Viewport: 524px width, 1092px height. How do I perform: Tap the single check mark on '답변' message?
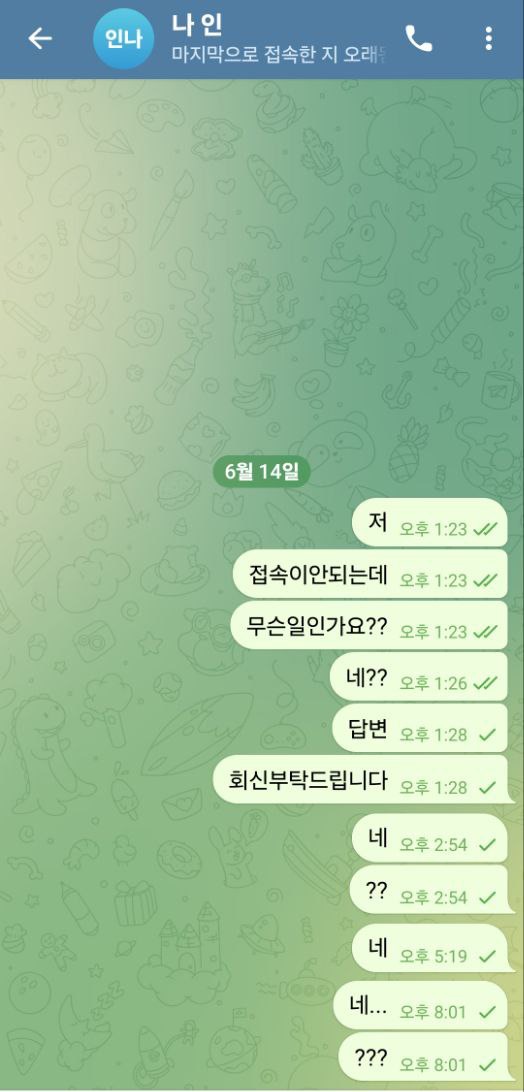[x=488, y=735]
